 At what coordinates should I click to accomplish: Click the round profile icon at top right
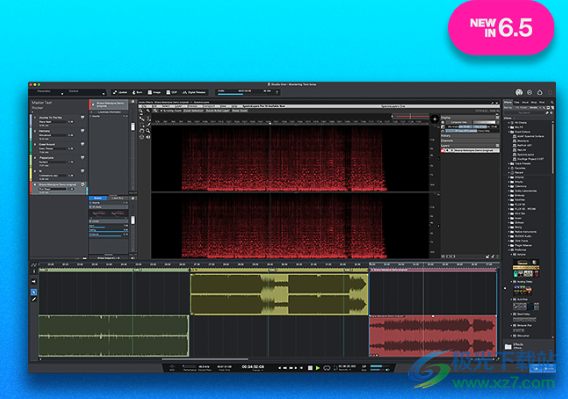point(519,92)
